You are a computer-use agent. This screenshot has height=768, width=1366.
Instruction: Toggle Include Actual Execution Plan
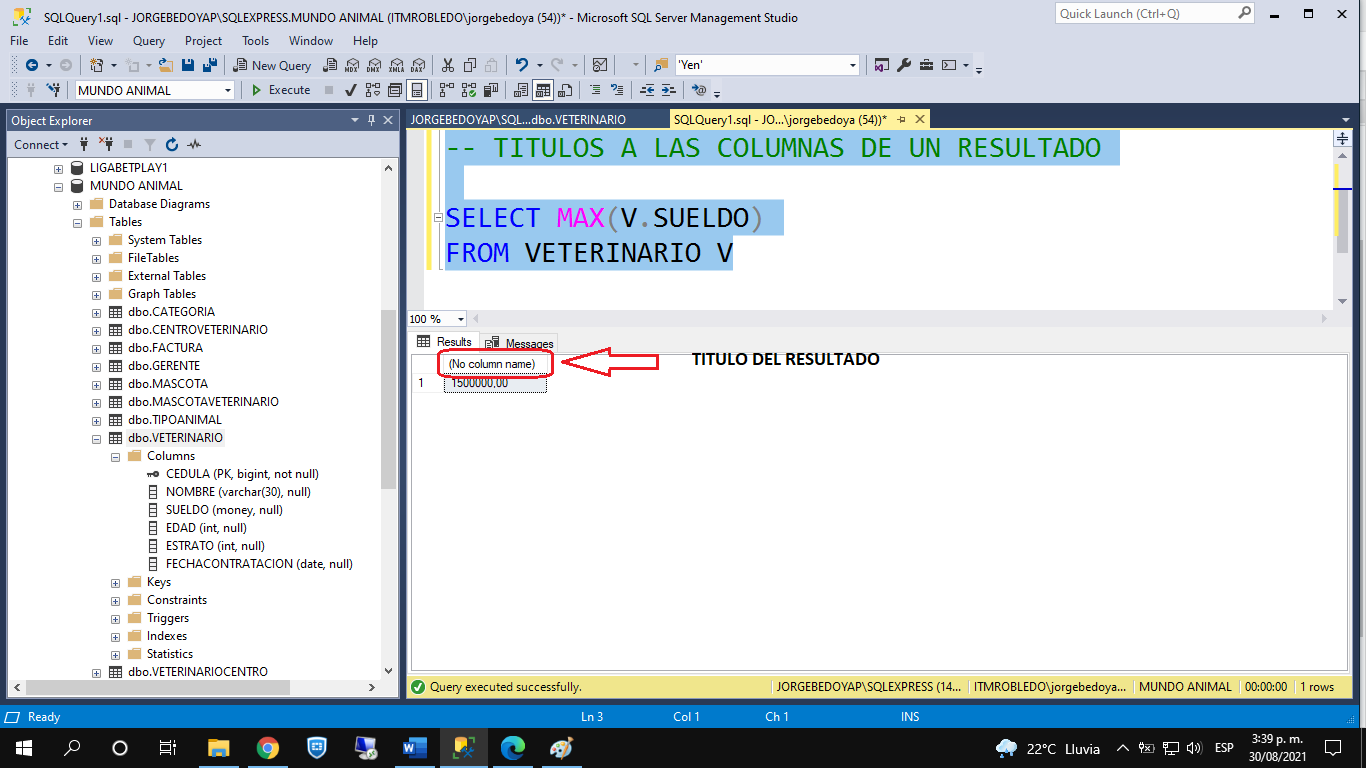click(446, 90)
